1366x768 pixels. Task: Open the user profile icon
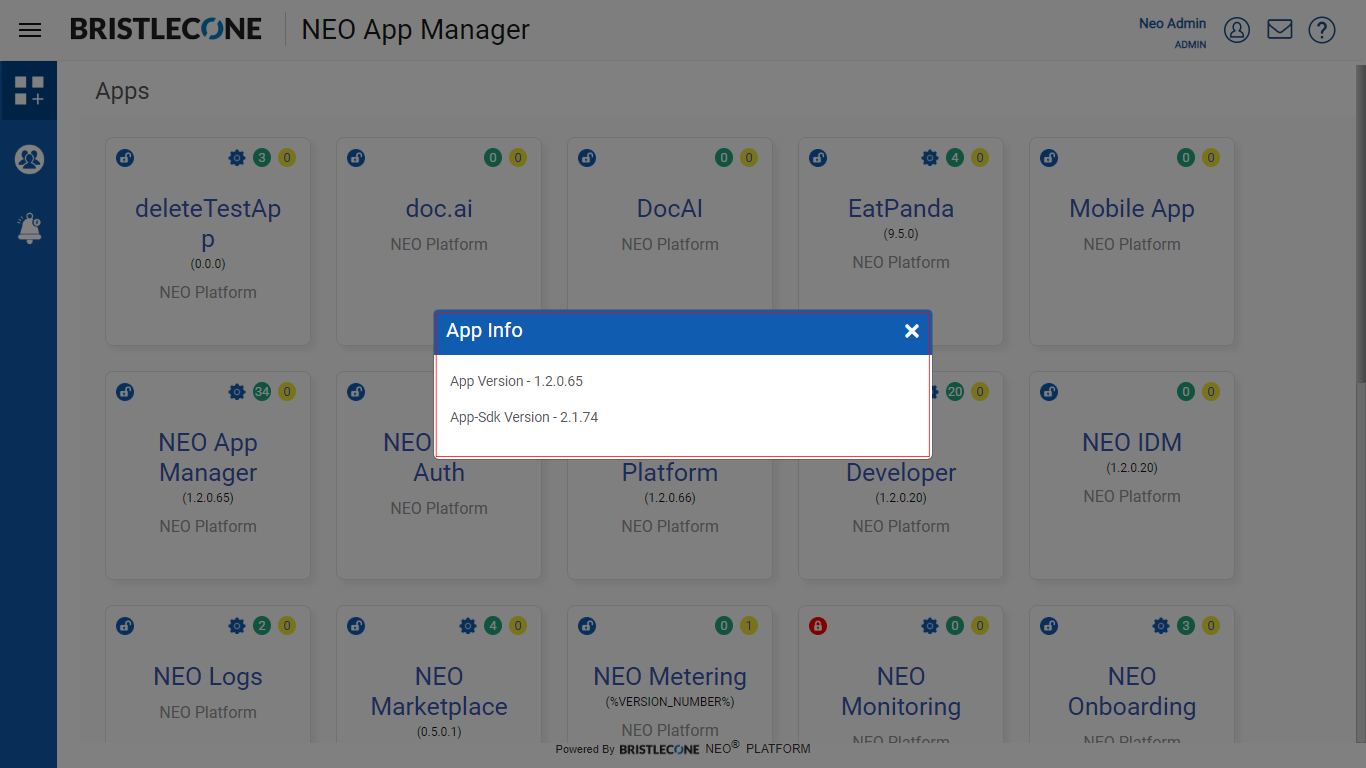(1237, 30)
